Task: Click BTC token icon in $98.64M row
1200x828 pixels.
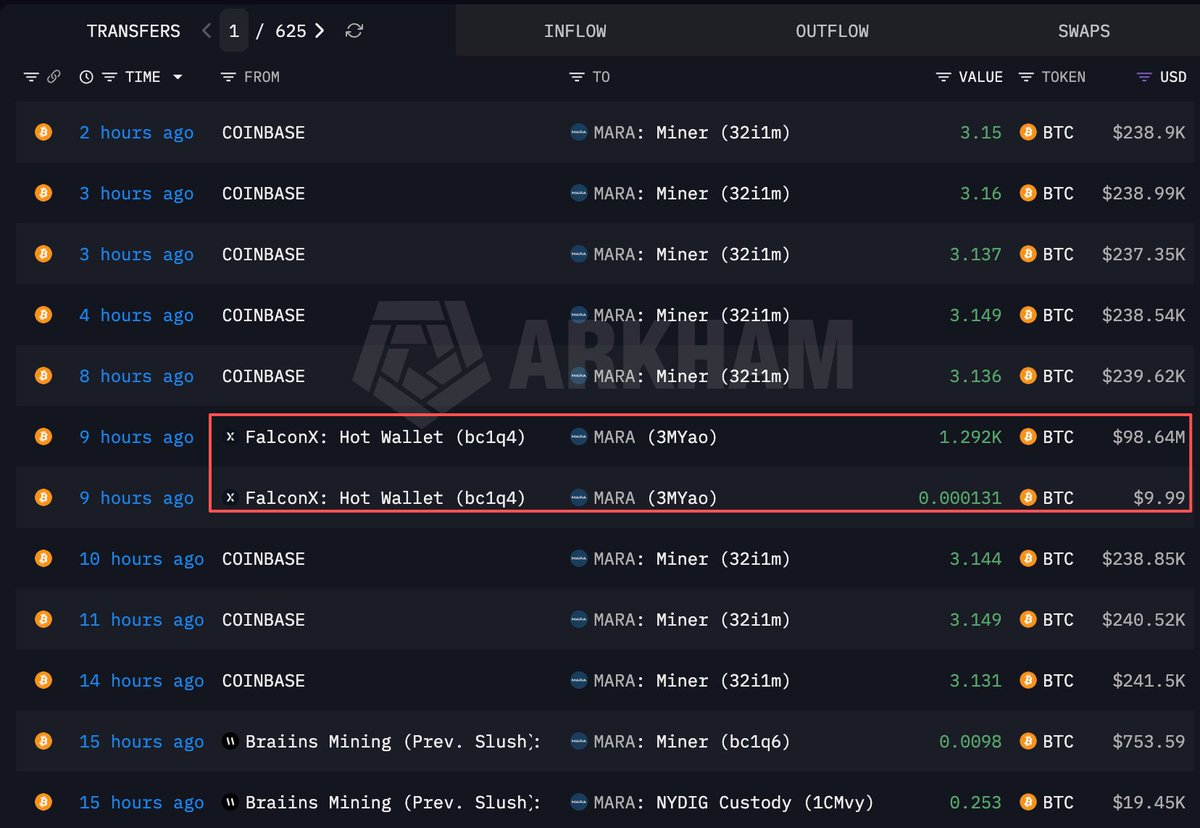Action: pos(1027,437)
